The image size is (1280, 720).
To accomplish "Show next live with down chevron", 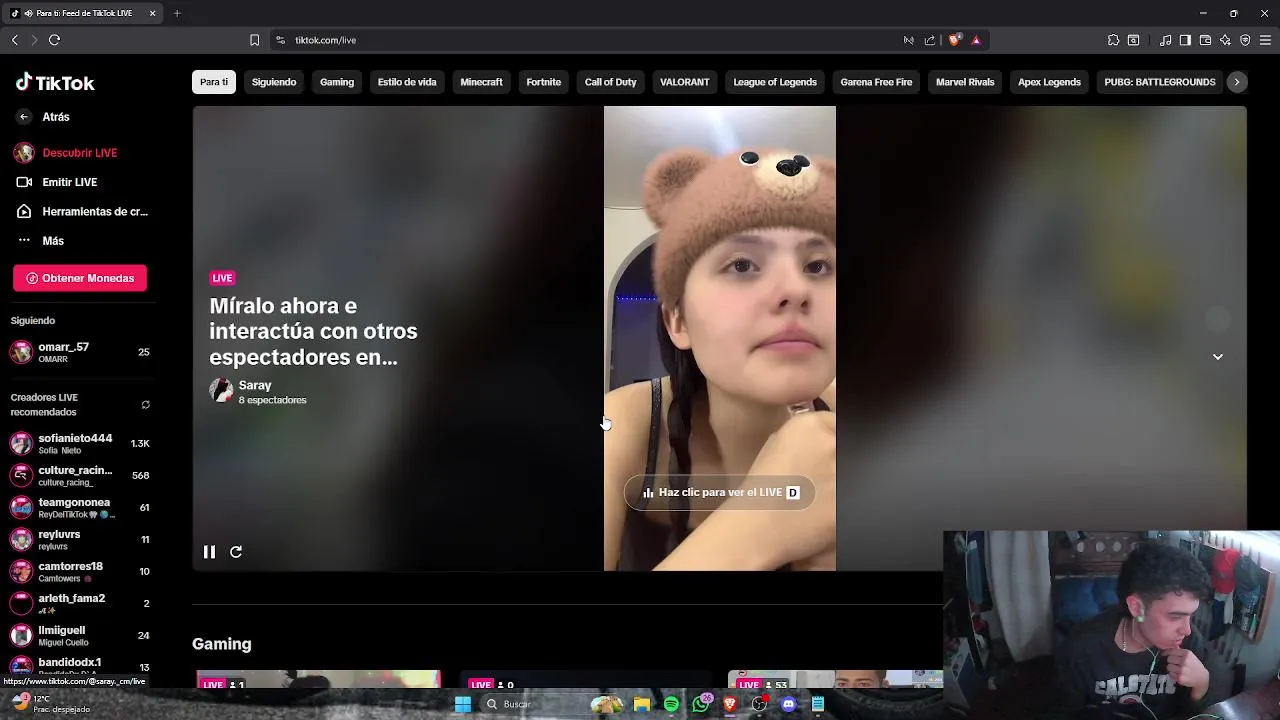I will (1217, 357).
